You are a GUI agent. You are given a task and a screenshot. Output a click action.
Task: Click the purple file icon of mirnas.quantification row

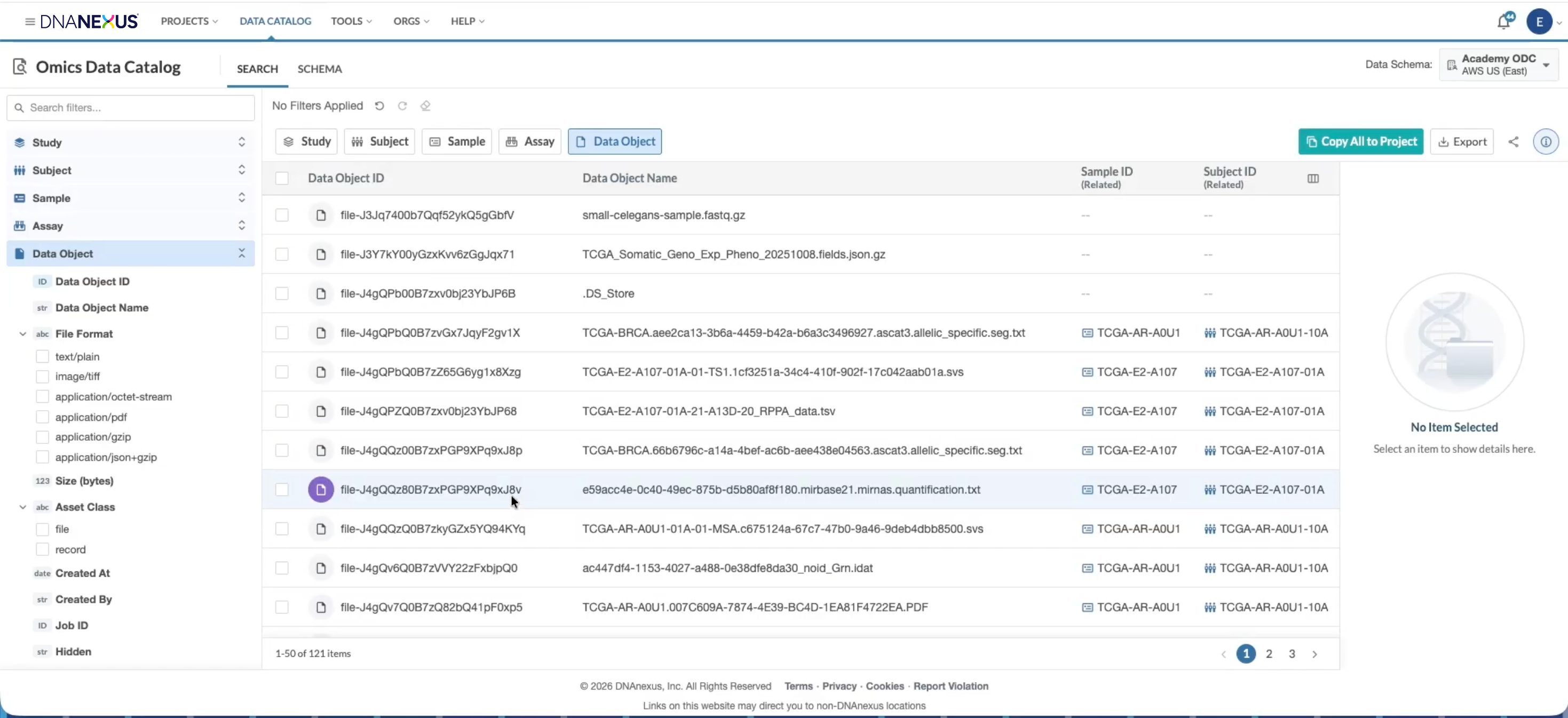pos(321,490)
